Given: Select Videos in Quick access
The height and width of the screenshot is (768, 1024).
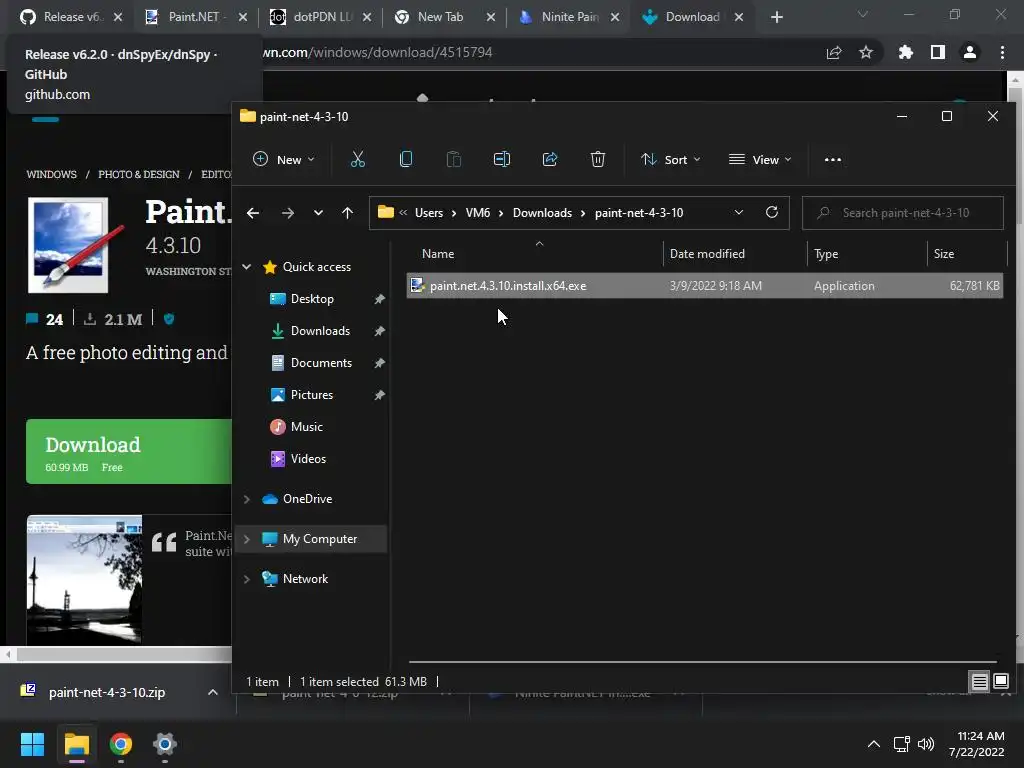Looking at the screenshot, I should click(x=308, y=458).
